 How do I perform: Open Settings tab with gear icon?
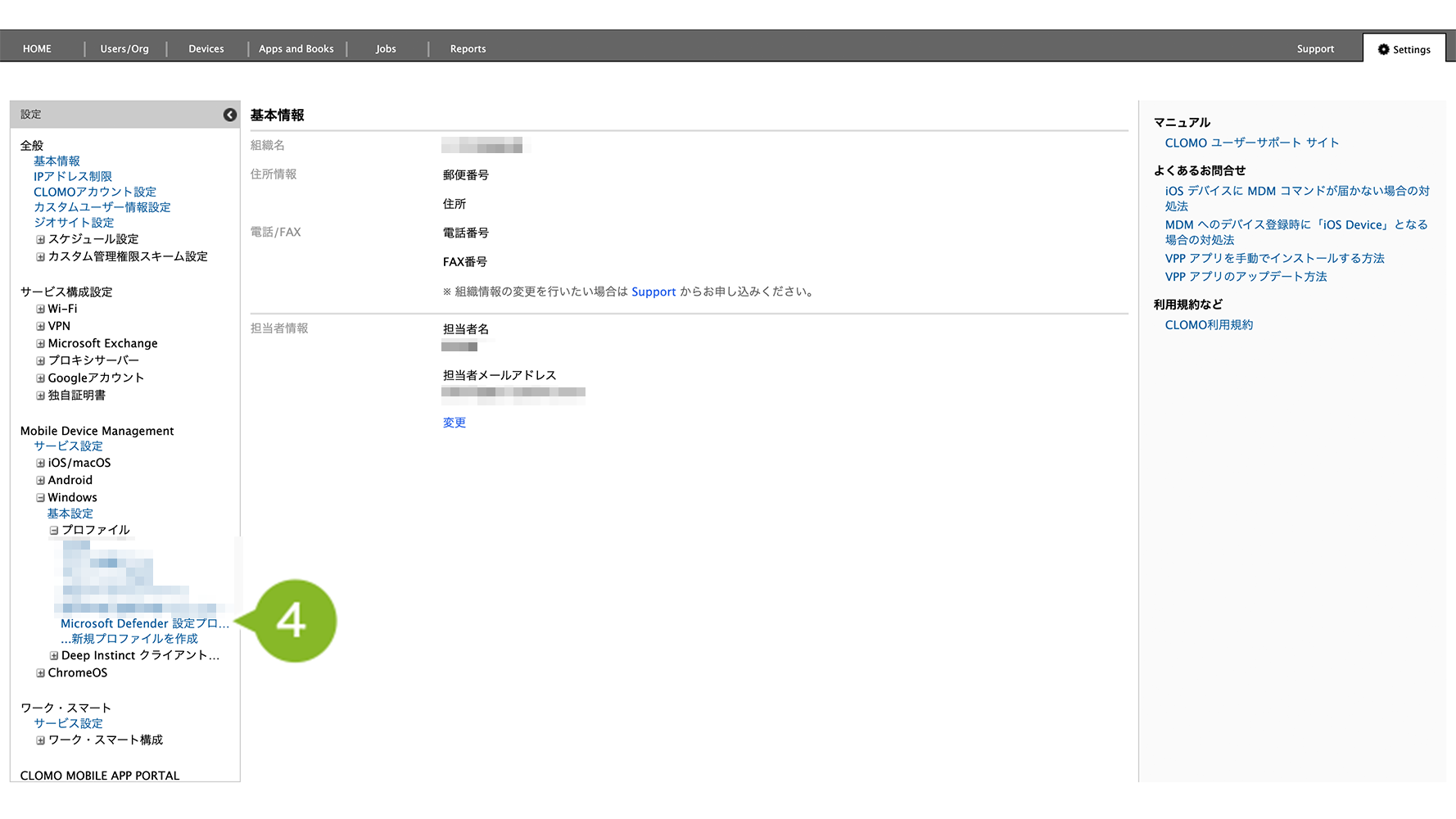tap(1404, 49)
